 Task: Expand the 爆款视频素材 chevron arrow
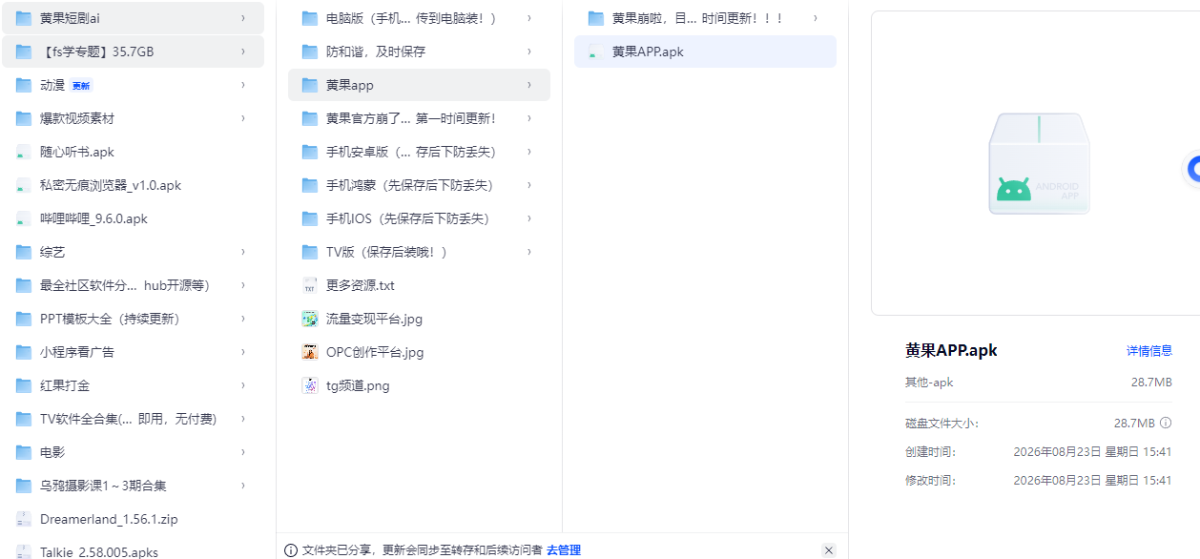(x=243, y=118)
